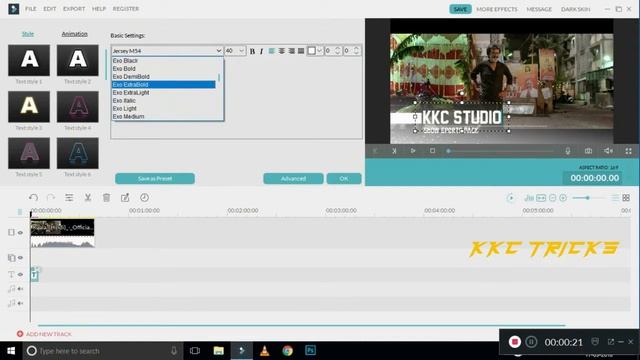Switch to the storyboard grid view icon
The width and height of the screenshot is (640, 360).
click(626, 198)
